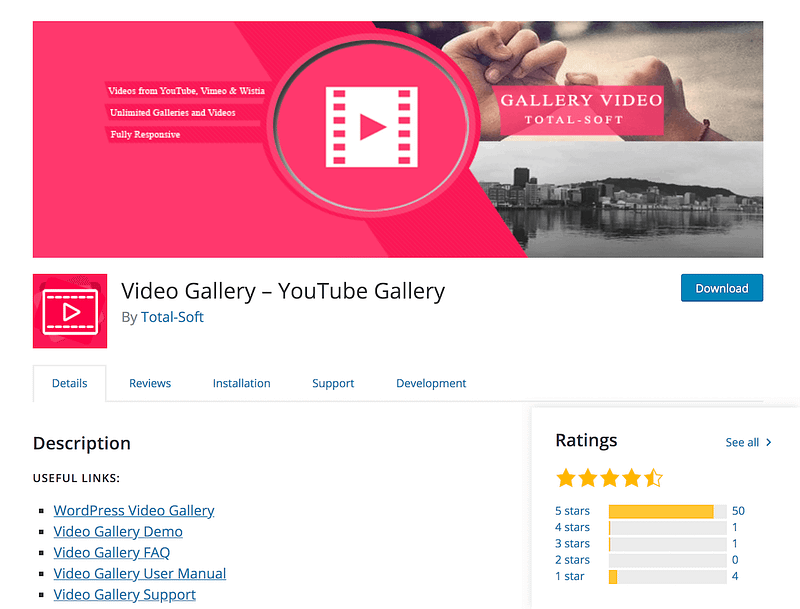The width and height of the screenshot is (800, 609).
Task: Click the 3 stars rating label
Action: click(572, 544)
